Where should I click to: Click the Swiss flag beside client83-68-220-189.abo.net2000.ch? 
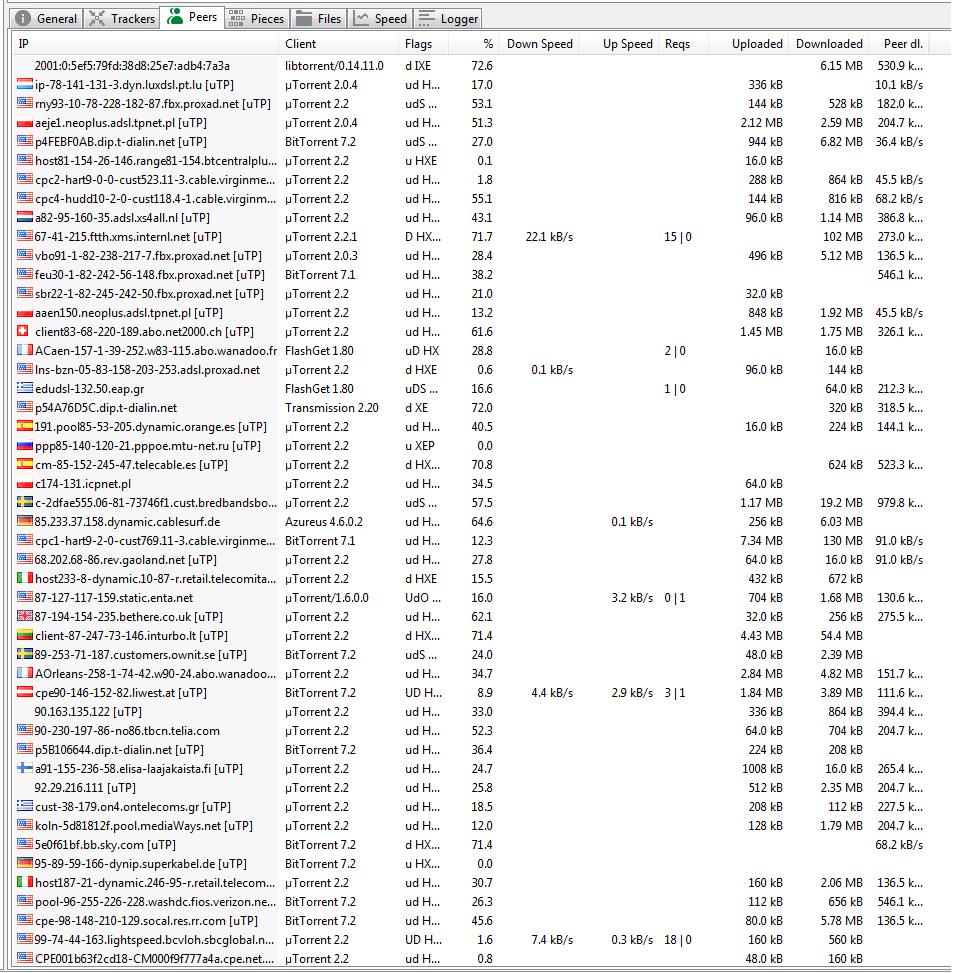coord(22,331)
